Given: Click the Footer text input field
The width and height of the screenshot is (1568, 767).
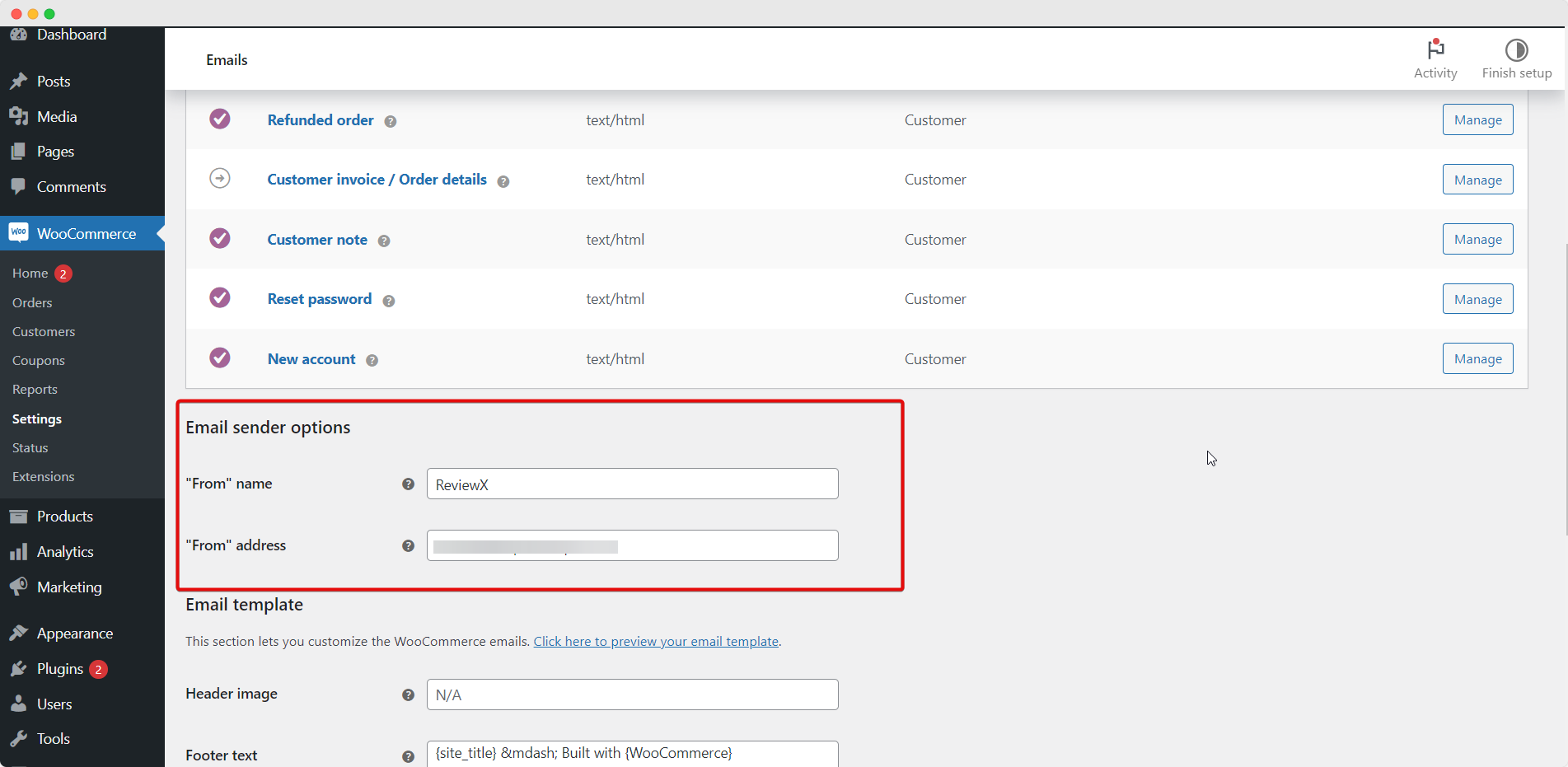Looking at the screenshot, I should coord(633,755).
